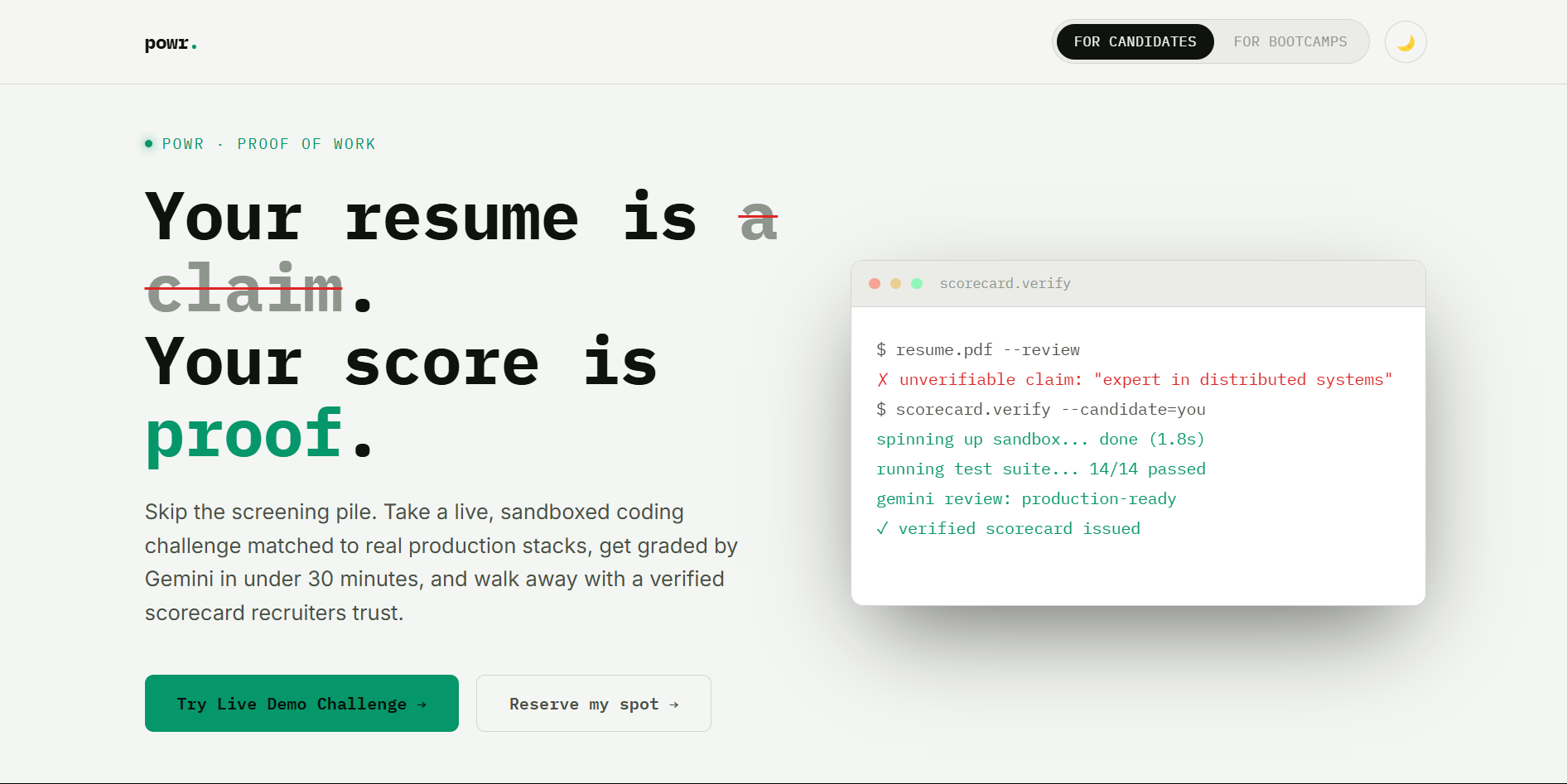
Task: Click the "$ resume.pdf --review" terminal line
Action: (x=978, y=350)
